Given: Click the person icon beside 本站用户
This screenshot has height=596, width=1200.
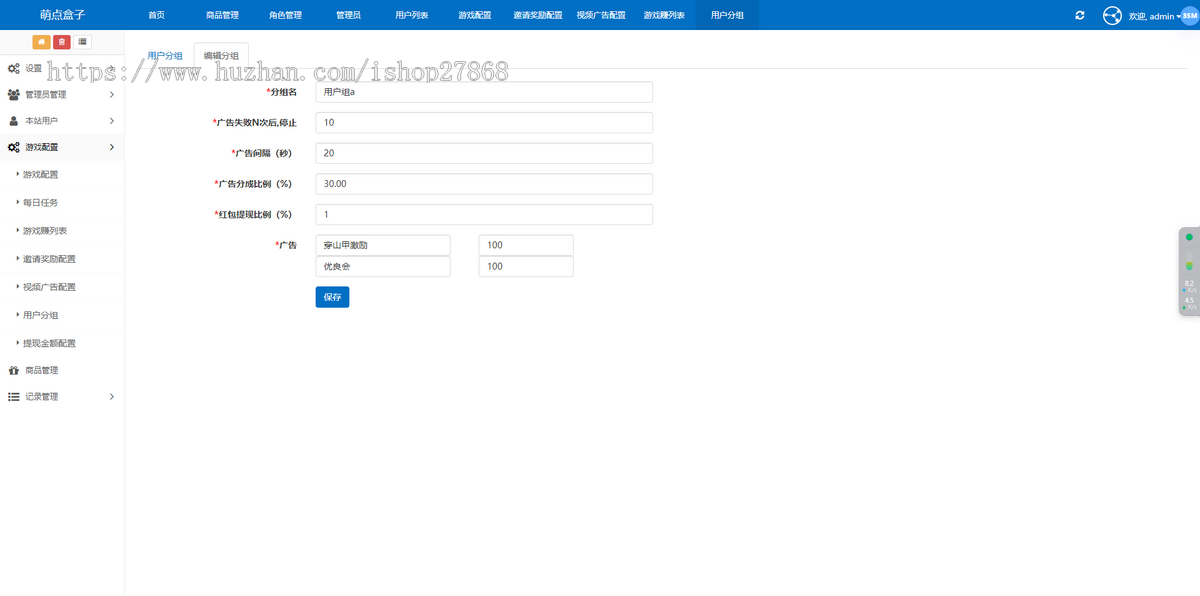Looking at the screenshot, I should pyautogui.click(x=13, y=121).
